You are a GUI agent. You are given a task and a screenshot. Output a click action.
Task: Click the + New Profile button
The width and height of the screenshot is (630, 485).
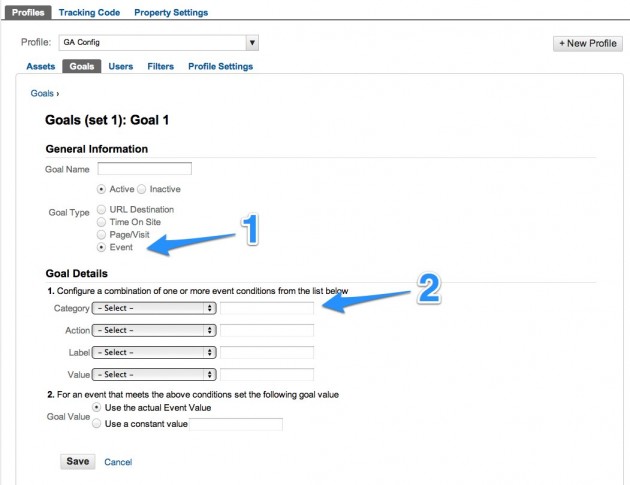[x=588, y=43]
